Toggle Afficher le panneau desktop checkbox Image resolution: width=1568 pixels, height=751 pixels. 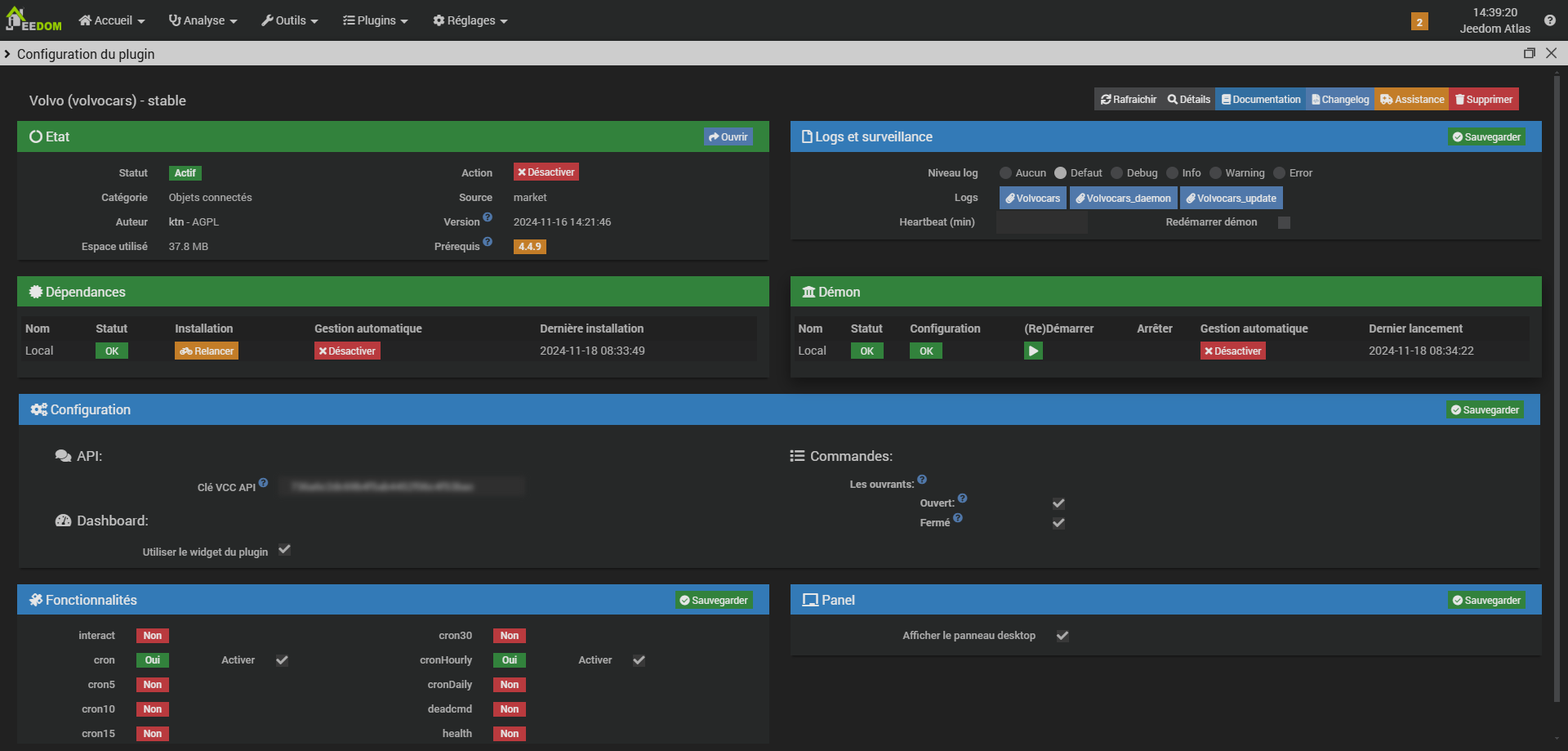click(1062, 636)
